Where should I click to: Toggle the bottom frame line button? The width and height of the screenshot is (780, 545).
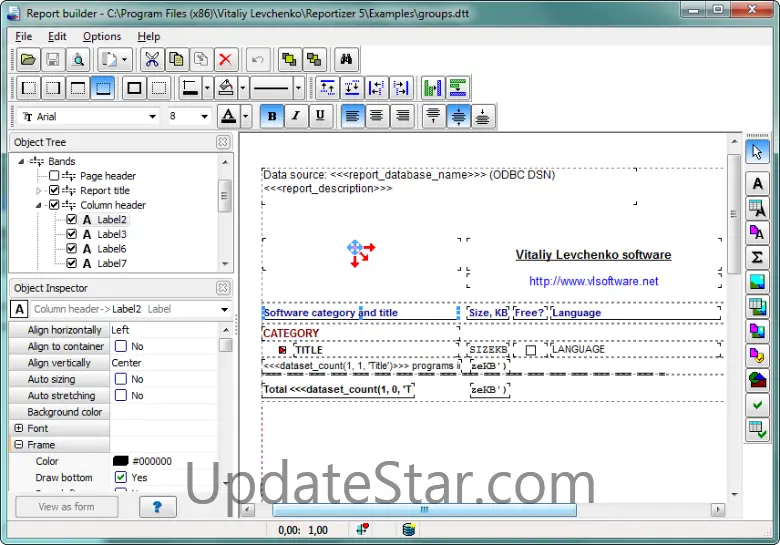tap(103, 89)
